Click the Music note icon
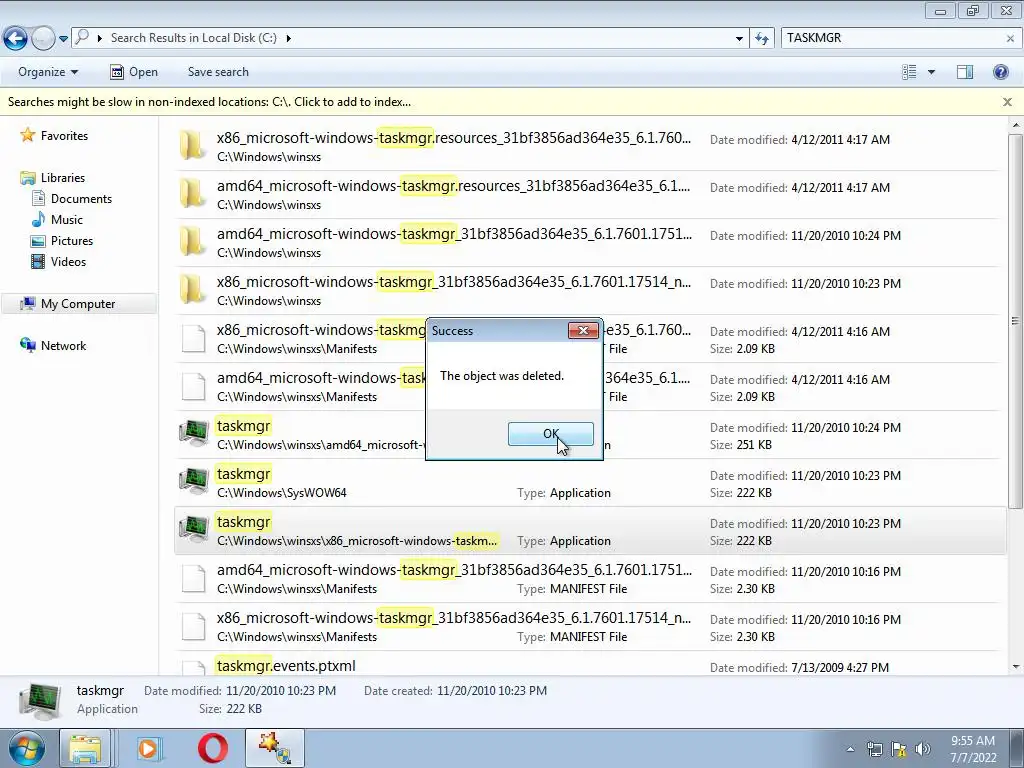The image size is (1024, 768). coord(39,219)
